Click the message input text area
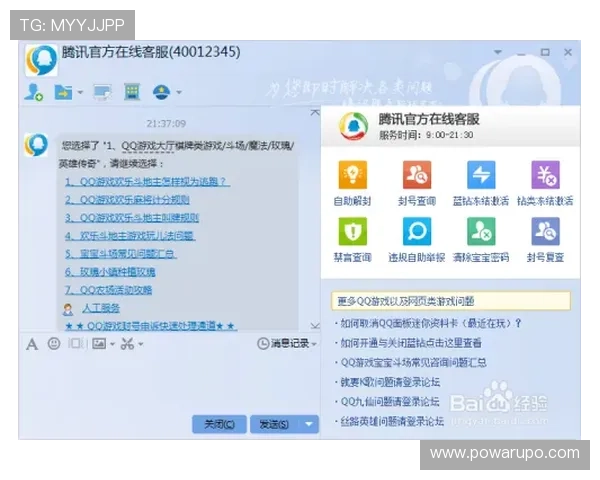The height and width of the screenshot is (480, 600). 170,381
